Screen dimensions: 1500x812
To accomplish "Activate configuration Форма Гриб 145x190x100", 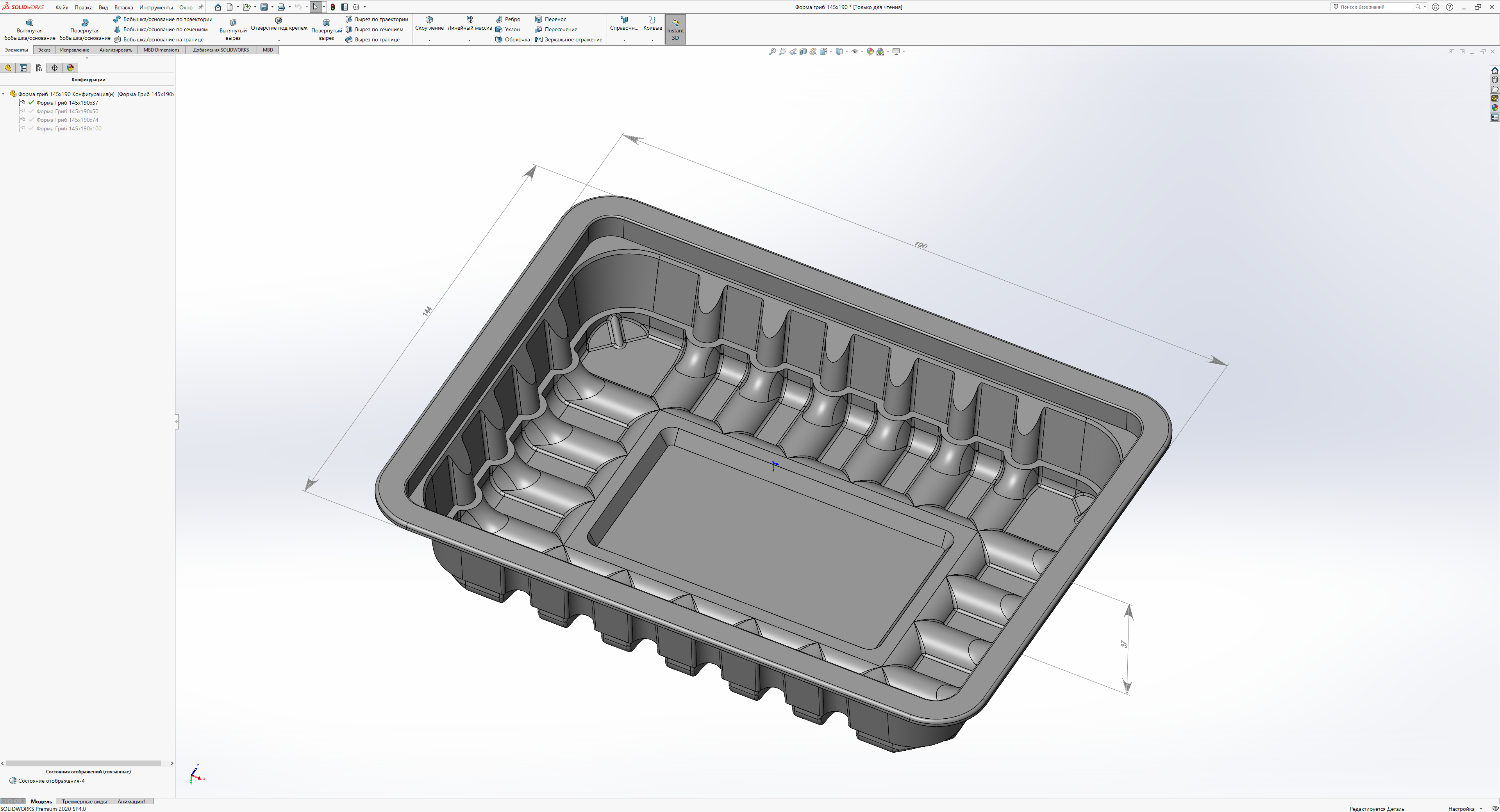I will click(69, 129).
